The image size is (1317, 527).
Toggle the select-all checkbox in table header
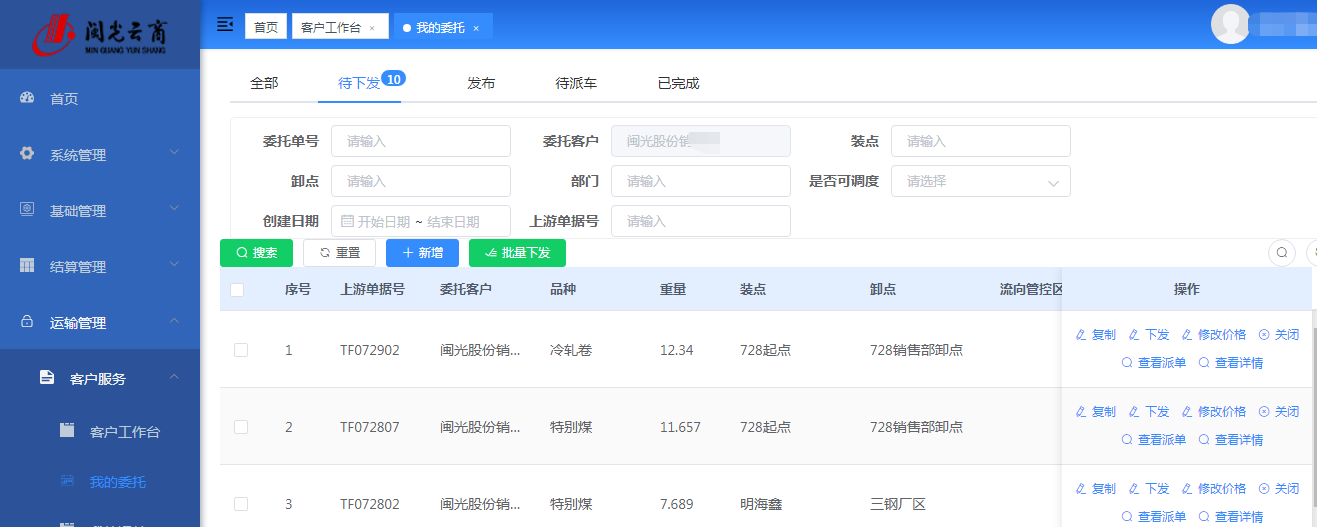pos(237,290)
